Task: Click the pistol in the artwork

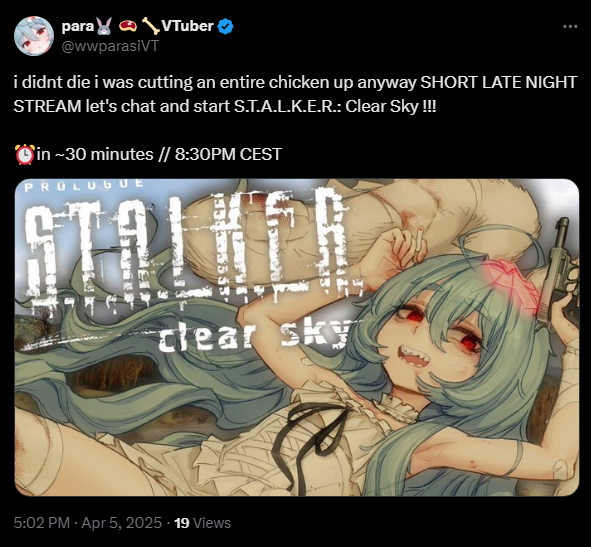Action: tap(557, 273)
